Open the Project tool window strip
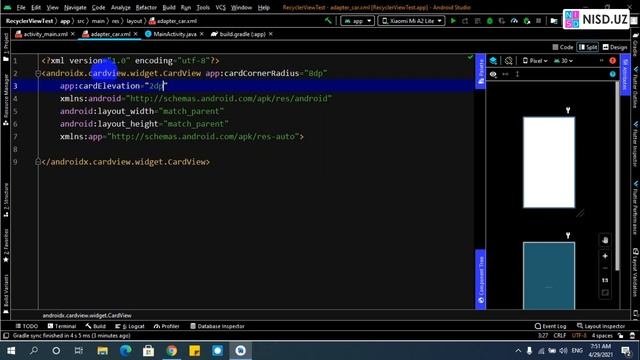Viewport: 640px width, 360px height. (6, 46)
